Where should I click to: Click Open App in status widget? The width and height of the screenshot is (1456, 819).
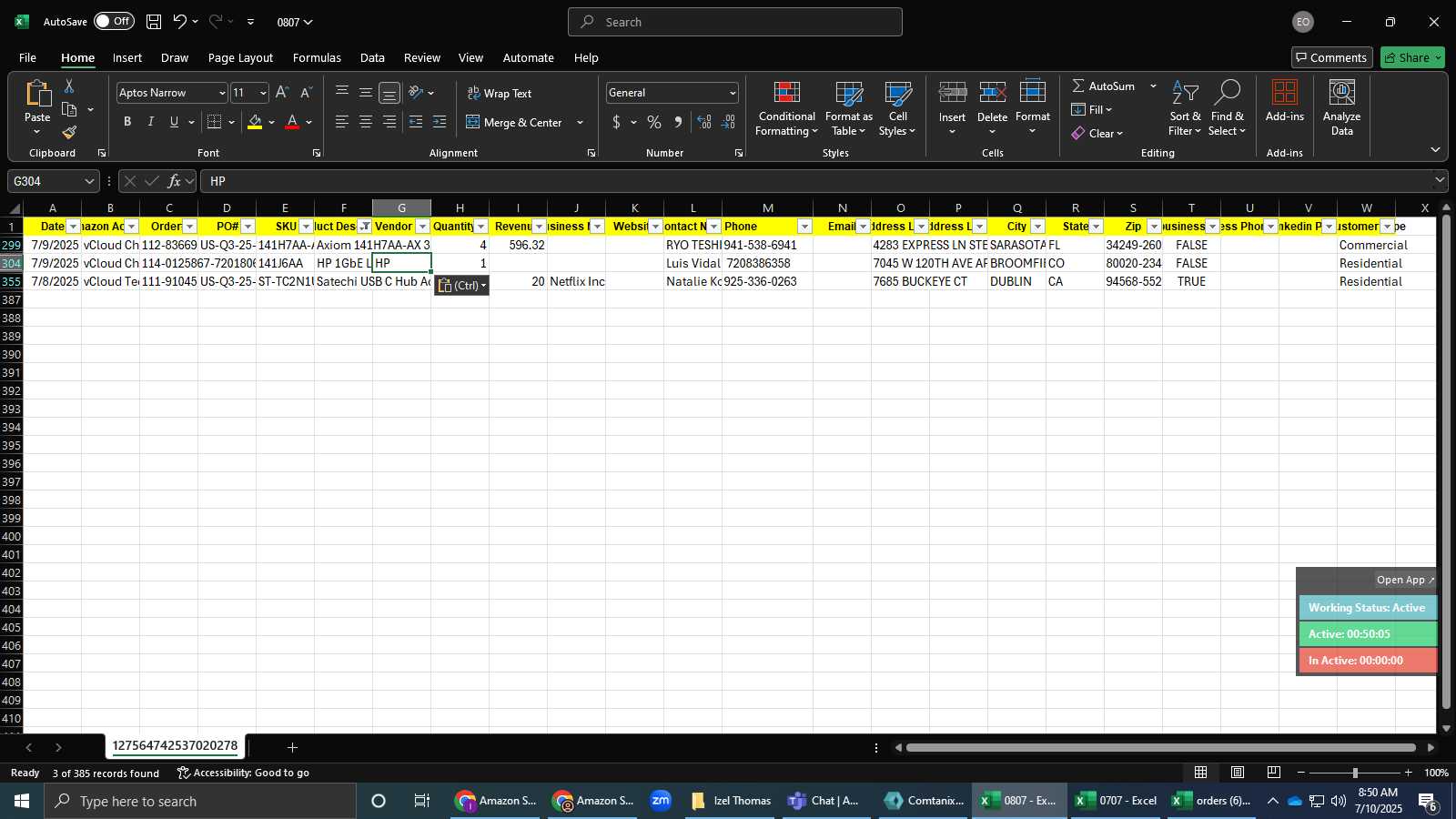1405,580
